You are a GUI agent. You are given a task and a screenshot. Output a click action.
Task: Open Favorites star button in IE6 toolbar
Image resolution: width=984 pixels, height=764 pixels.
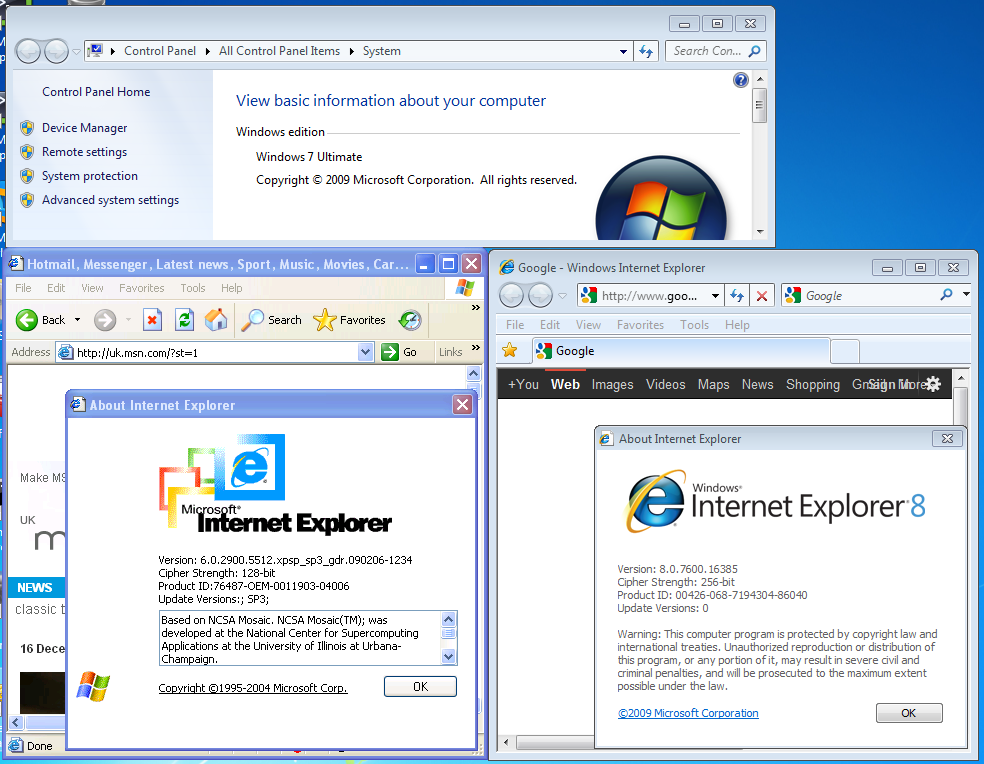(x=350, y=320)
